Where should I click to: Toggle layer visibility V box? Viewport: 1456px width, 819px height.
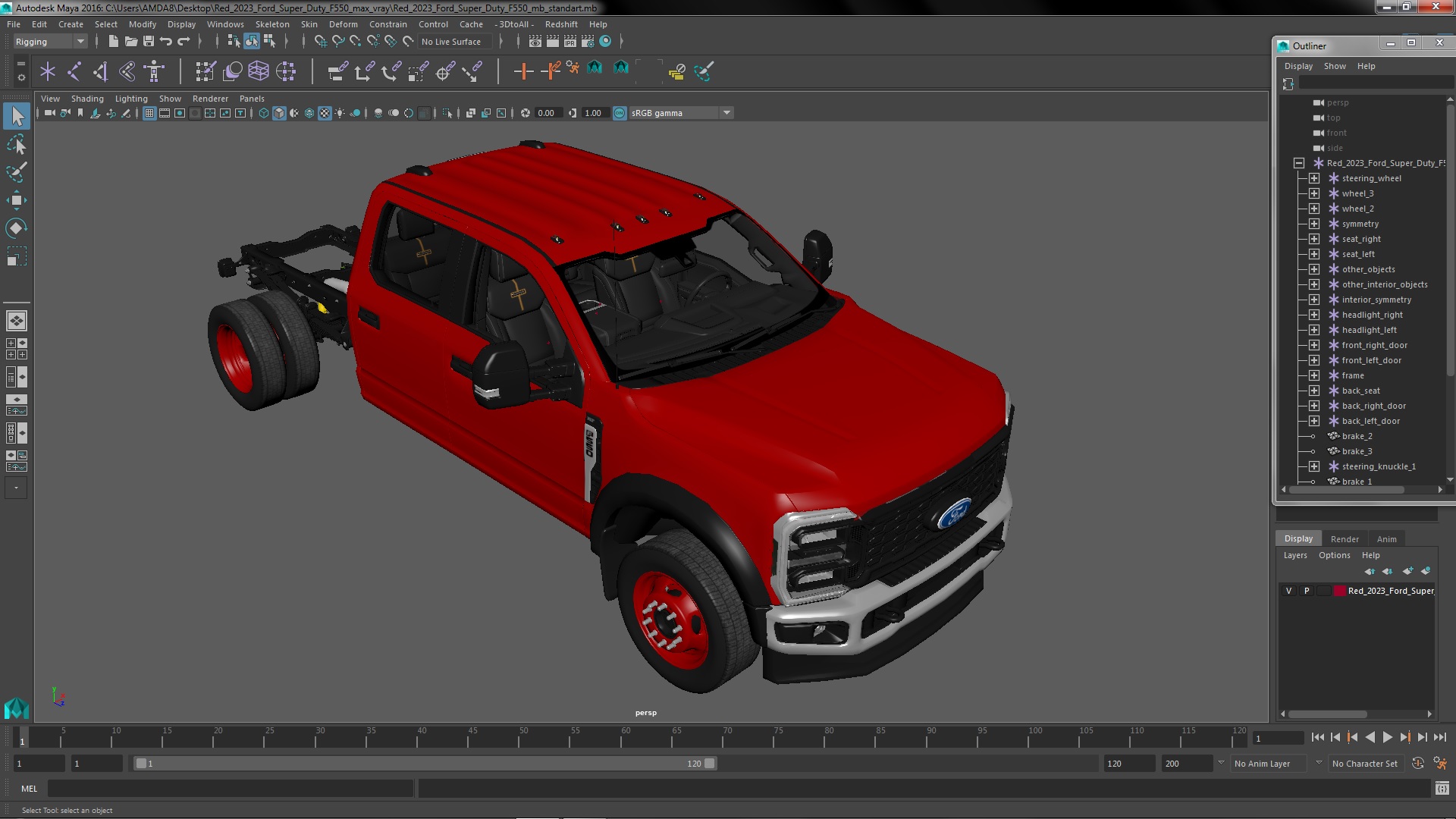click(1288, 591)
